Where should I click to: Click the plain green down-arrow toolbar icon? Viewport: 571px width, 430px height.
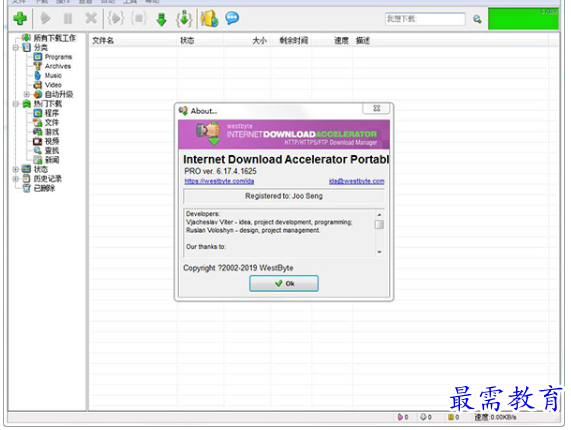click(161, 19)
